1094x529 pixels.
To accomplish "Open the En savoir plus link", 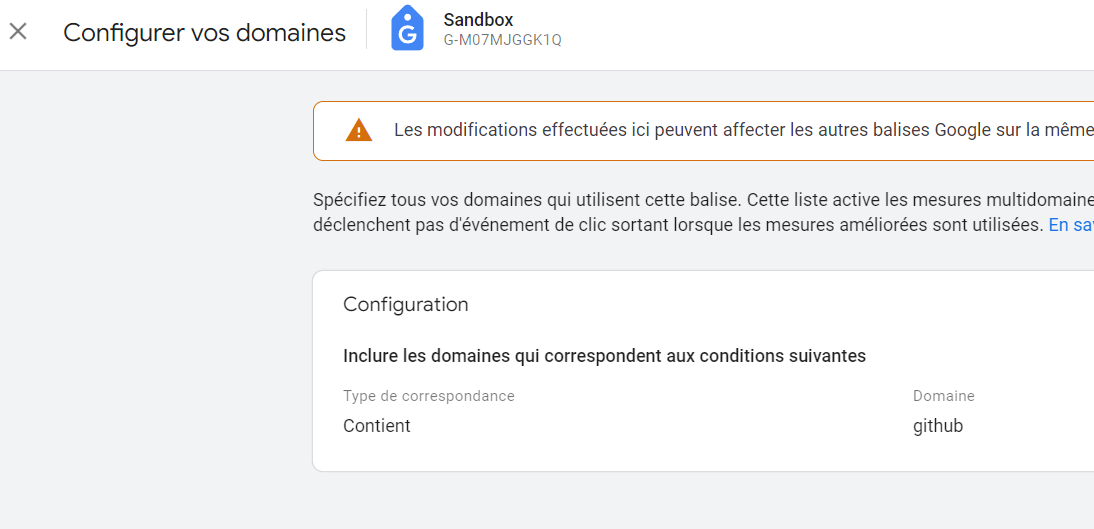I will [x=1071, y=225].
